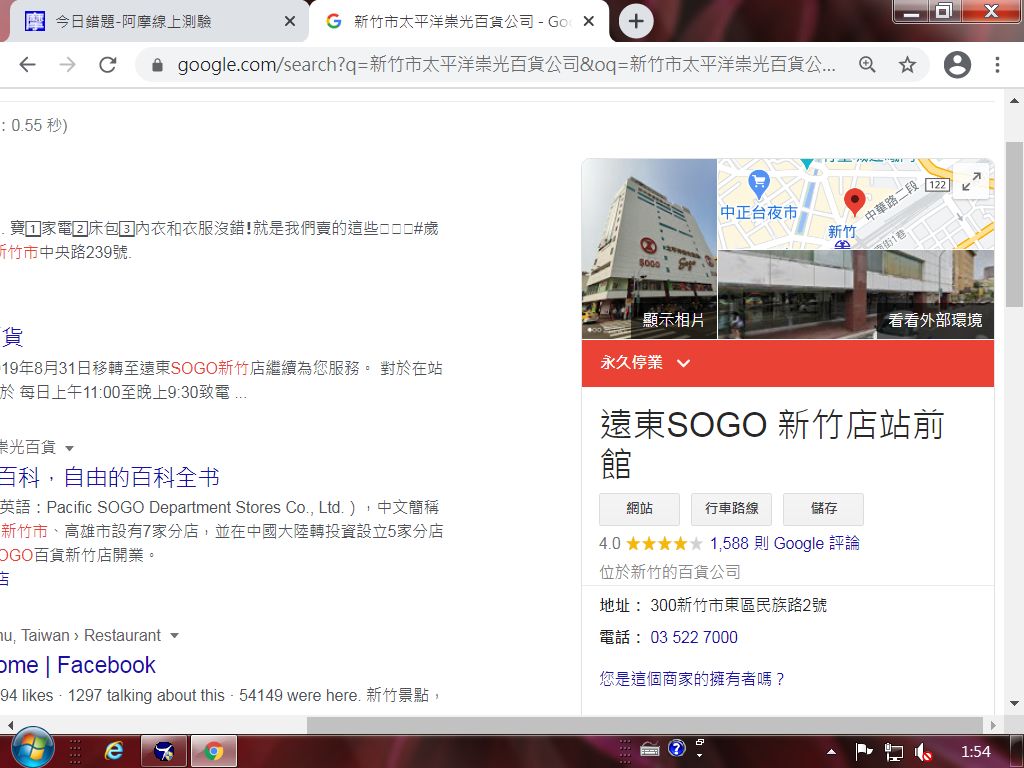Open dropdown arrow beside Restaurant breadcrumb
The width and height of the screenshot is (1024, 768).
[x=175, y=636]
